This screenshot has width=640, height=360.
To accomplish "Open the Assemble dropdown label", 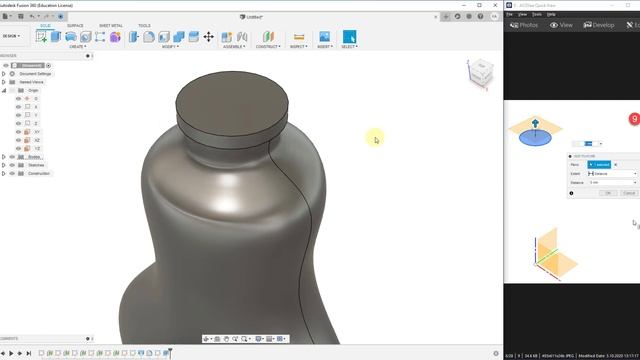I will pyautogui.click(x=234, y=47).
